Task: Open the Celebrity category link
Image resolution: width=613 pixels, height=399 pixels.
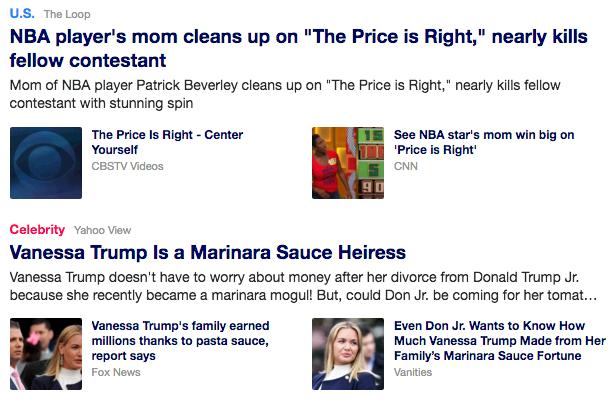Action: (38, 230)
